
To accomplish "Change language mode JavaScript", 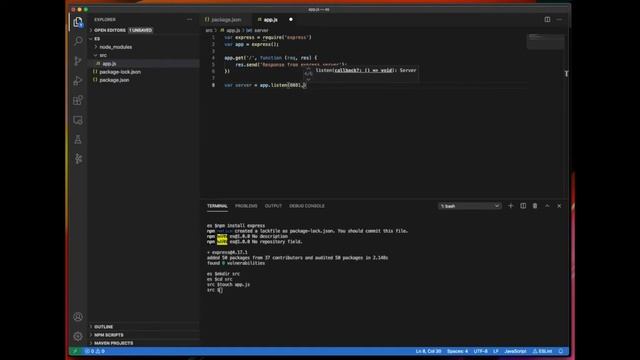I will click(515, 351).
